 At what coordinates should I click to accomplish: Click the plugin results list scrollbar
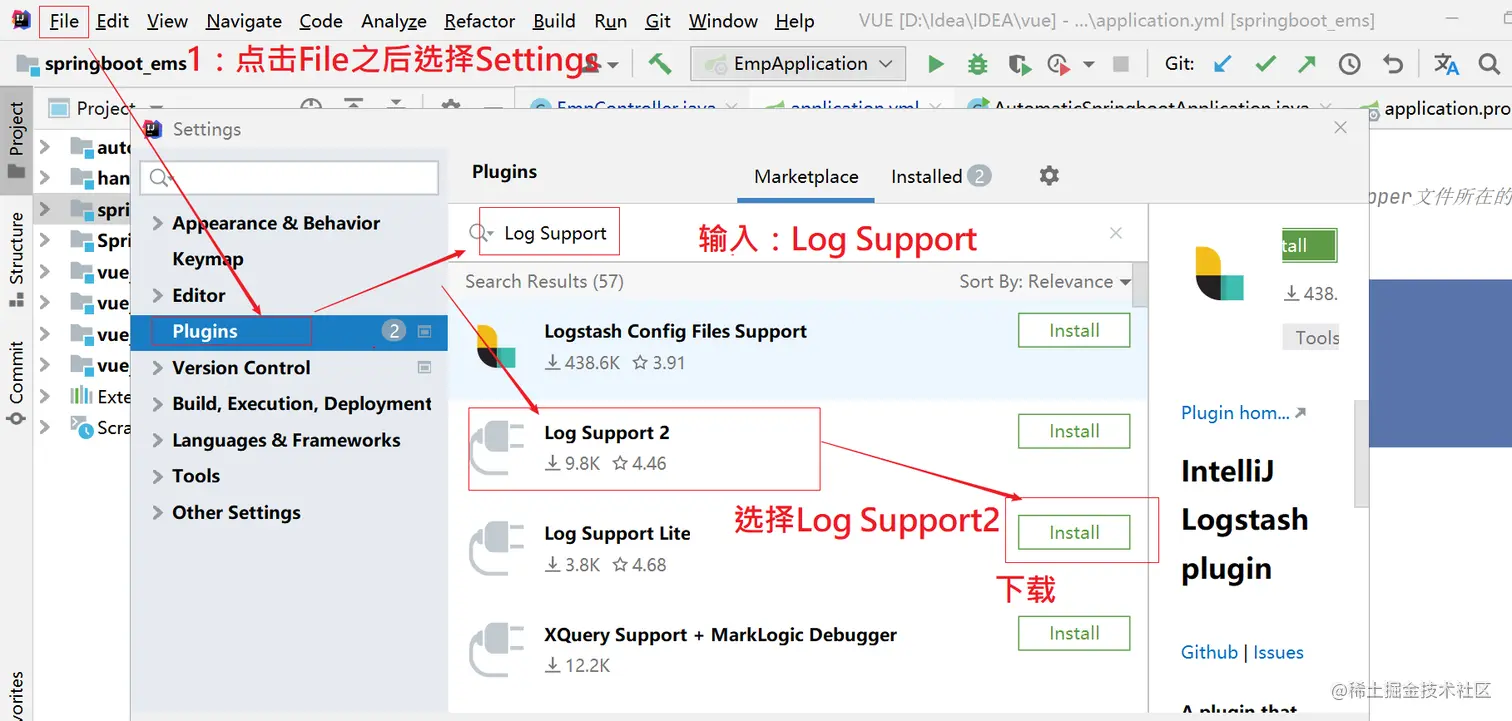coord(1139,283)
